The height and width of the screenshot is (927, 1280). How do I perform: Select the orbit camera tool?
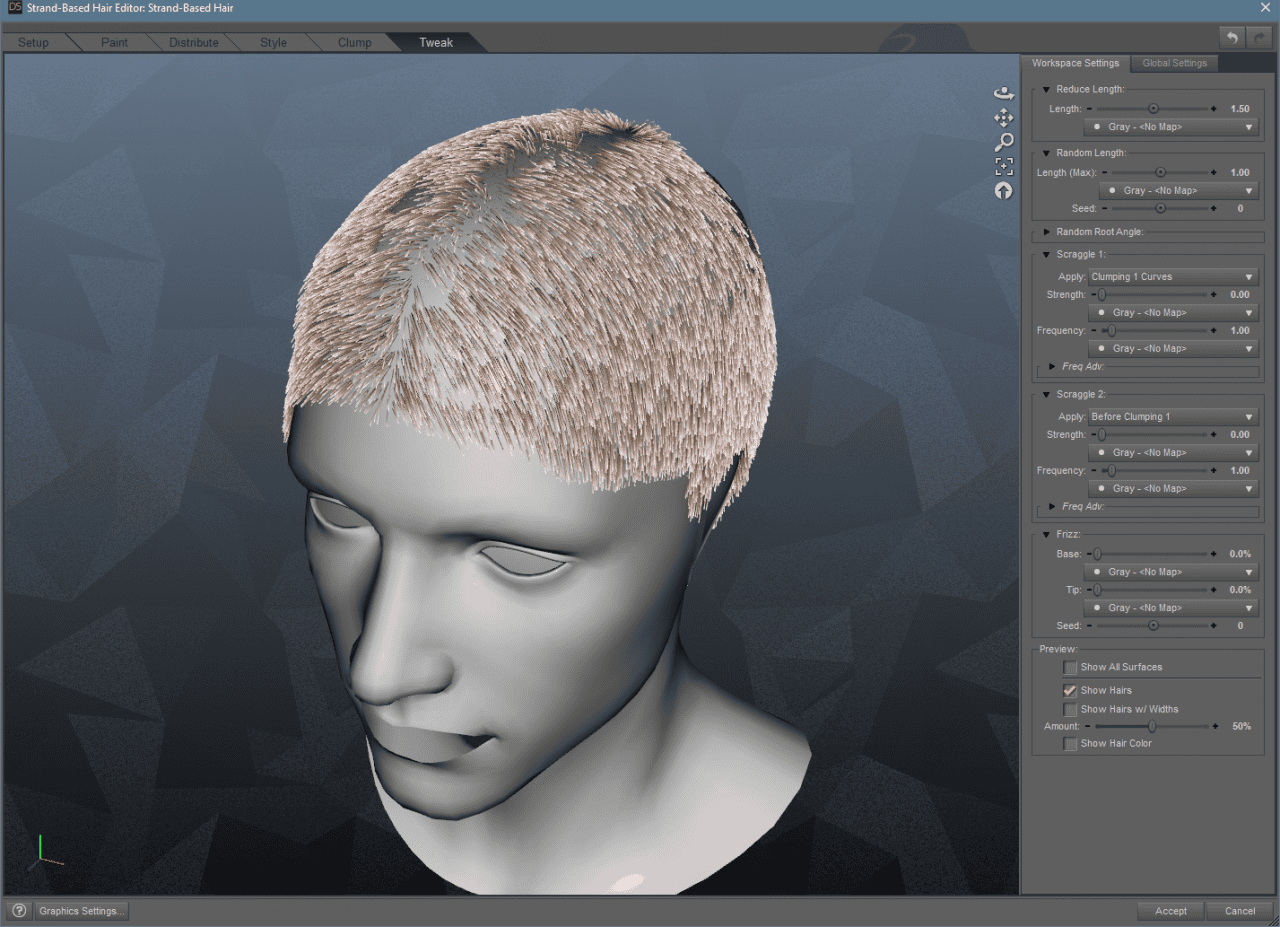[1003, 92]
